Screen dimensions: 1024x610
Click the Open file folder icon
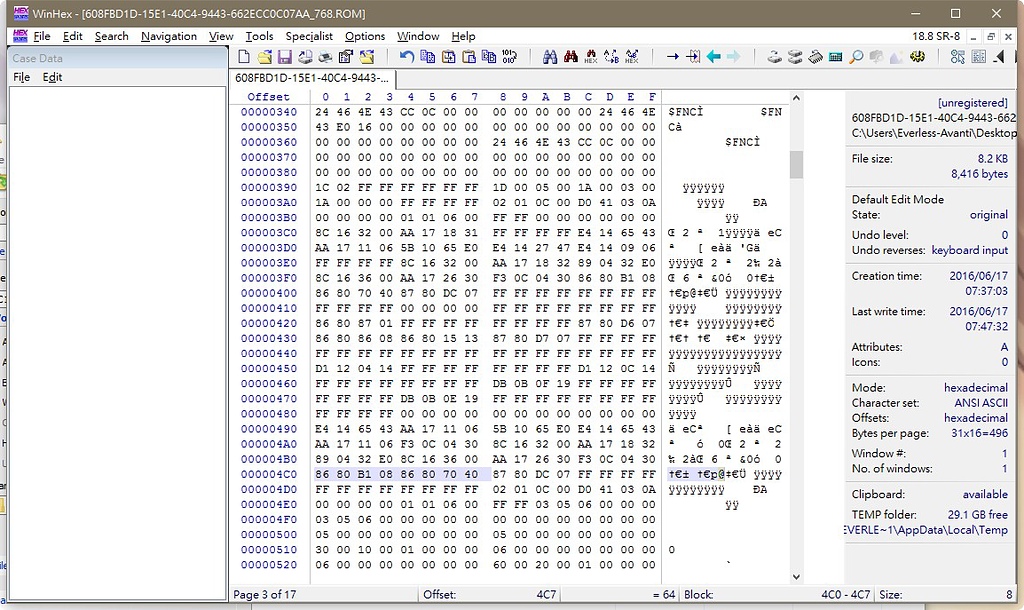[x=264, y=57]
